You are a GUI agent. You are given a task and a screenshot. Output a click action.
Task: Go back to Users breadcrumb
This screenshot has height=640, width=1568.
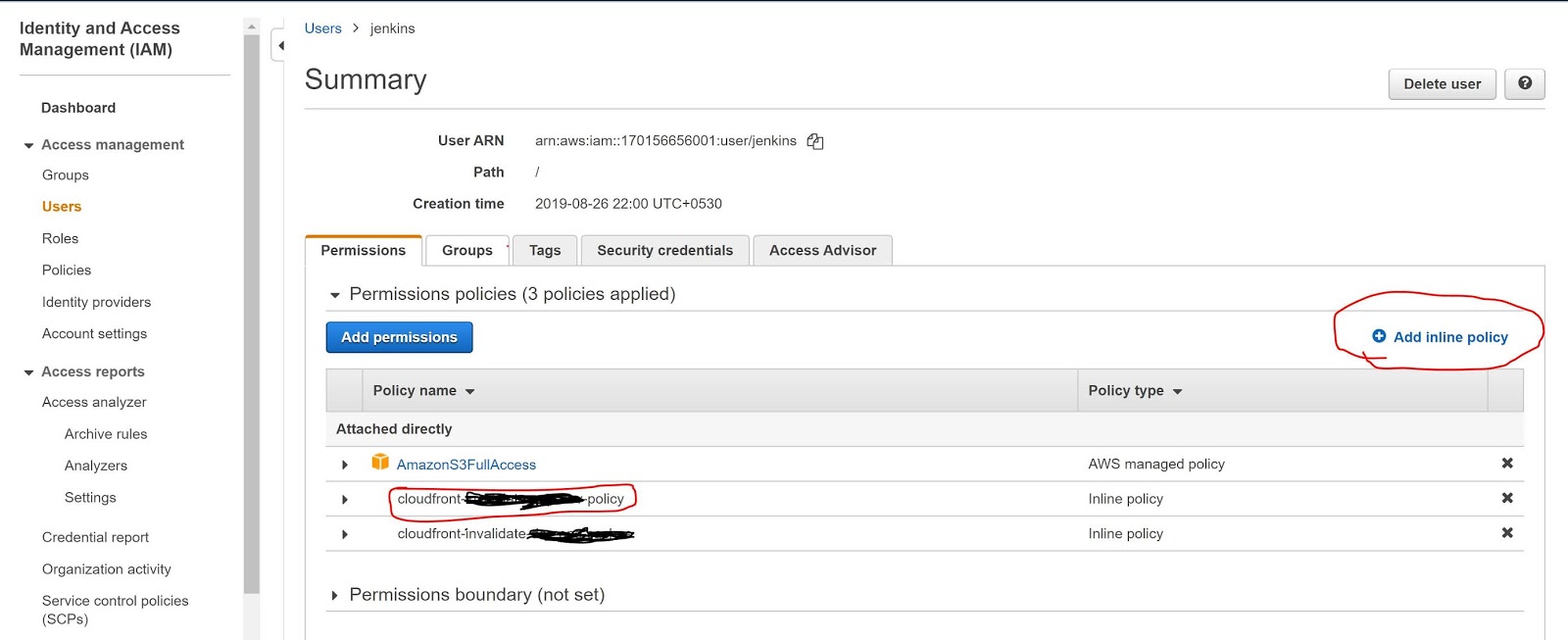[322, 28]
